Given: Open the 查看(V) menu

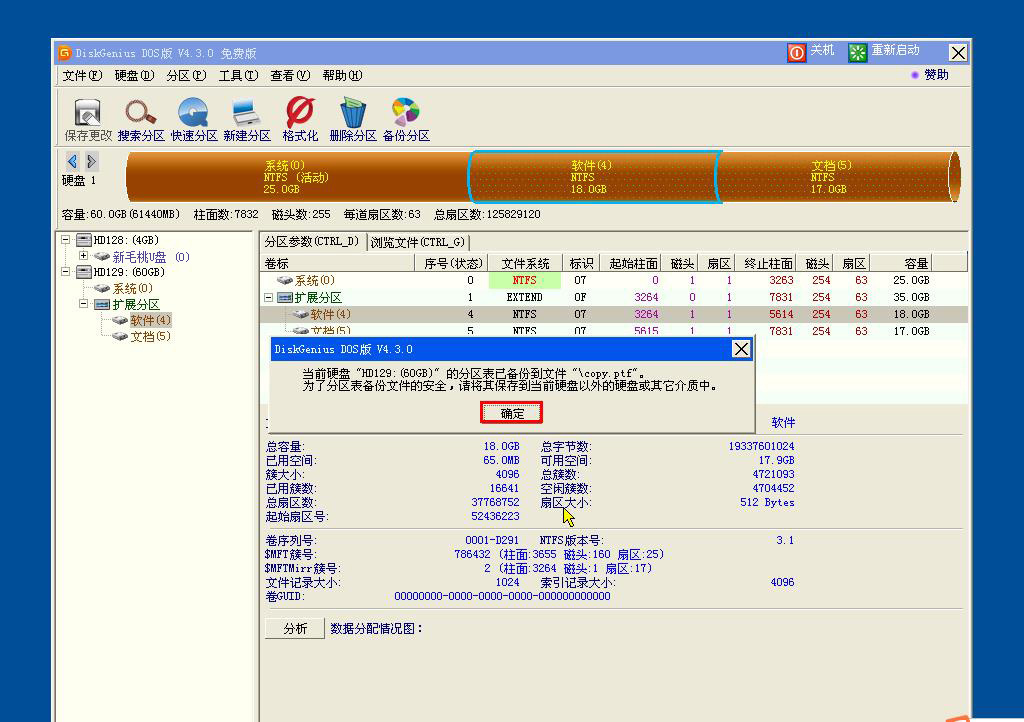Looking at the screenshot, I should pos(290,76).
